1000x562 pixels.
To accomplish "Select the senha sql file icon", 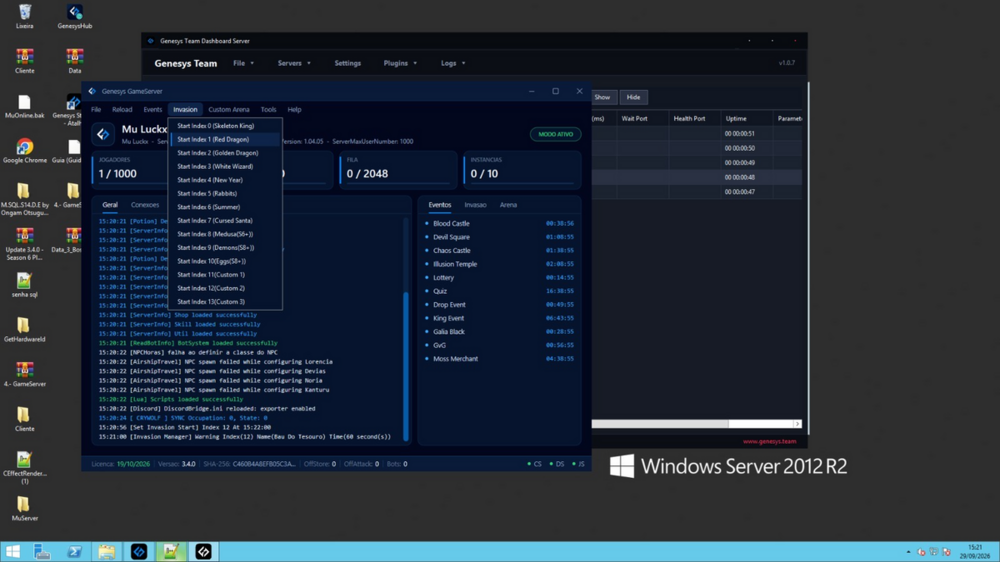I will 24,285.
